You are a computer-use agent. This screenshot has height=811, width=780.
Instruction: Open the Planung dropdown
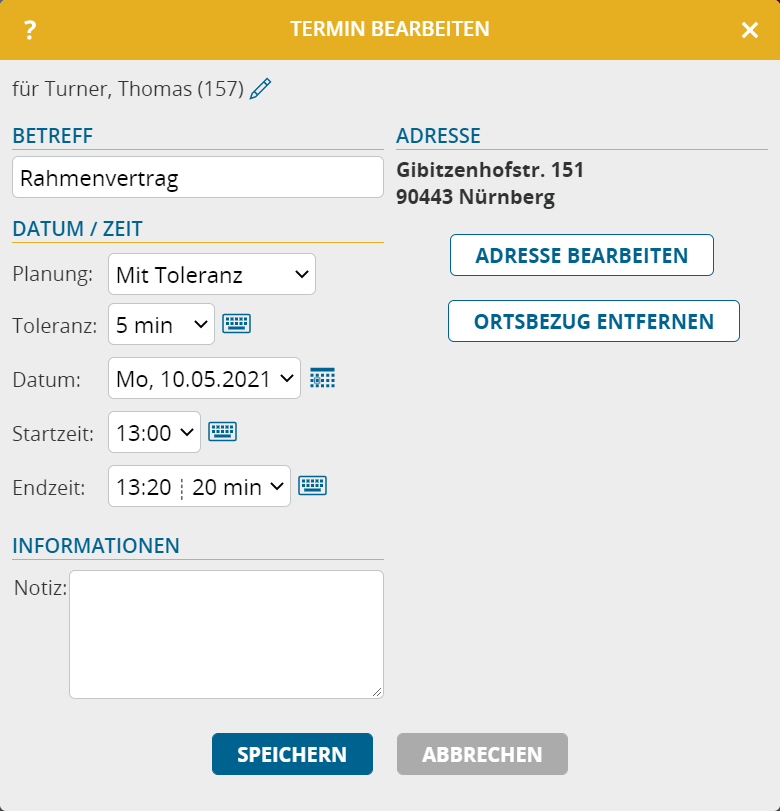[211, 274]
